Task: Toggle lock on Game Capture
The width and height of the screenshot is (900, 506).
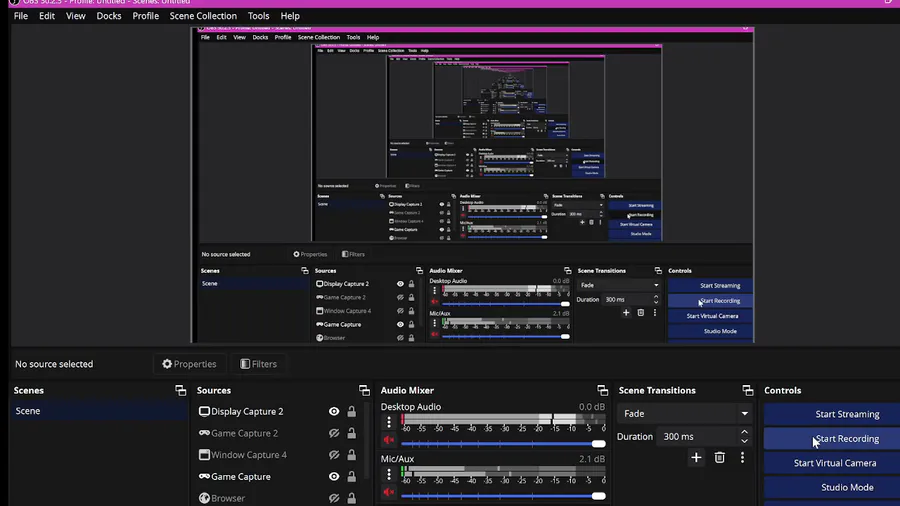Action: 351,477
